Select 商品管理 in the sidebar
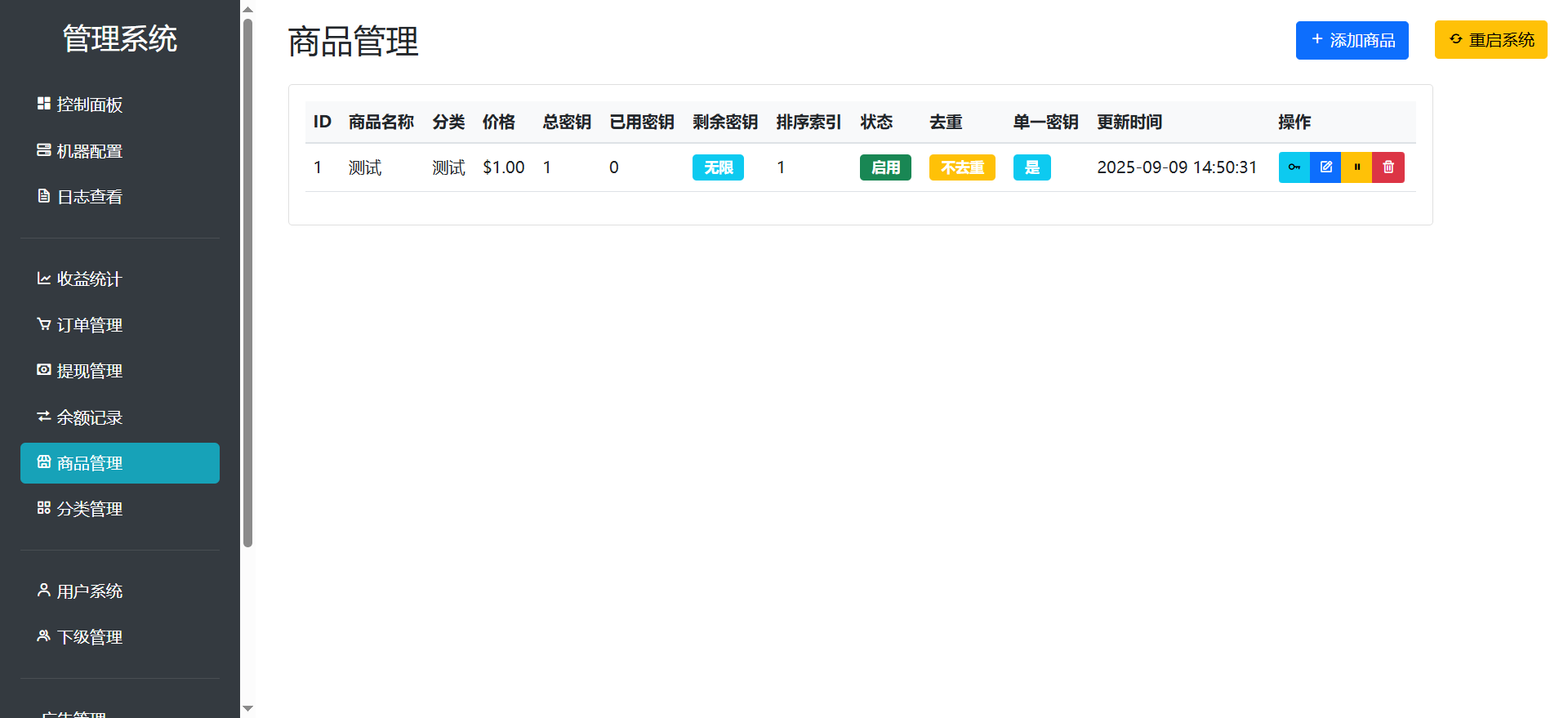The height and width of the screenshot is (718, 1568). click(x=119, y=463)
